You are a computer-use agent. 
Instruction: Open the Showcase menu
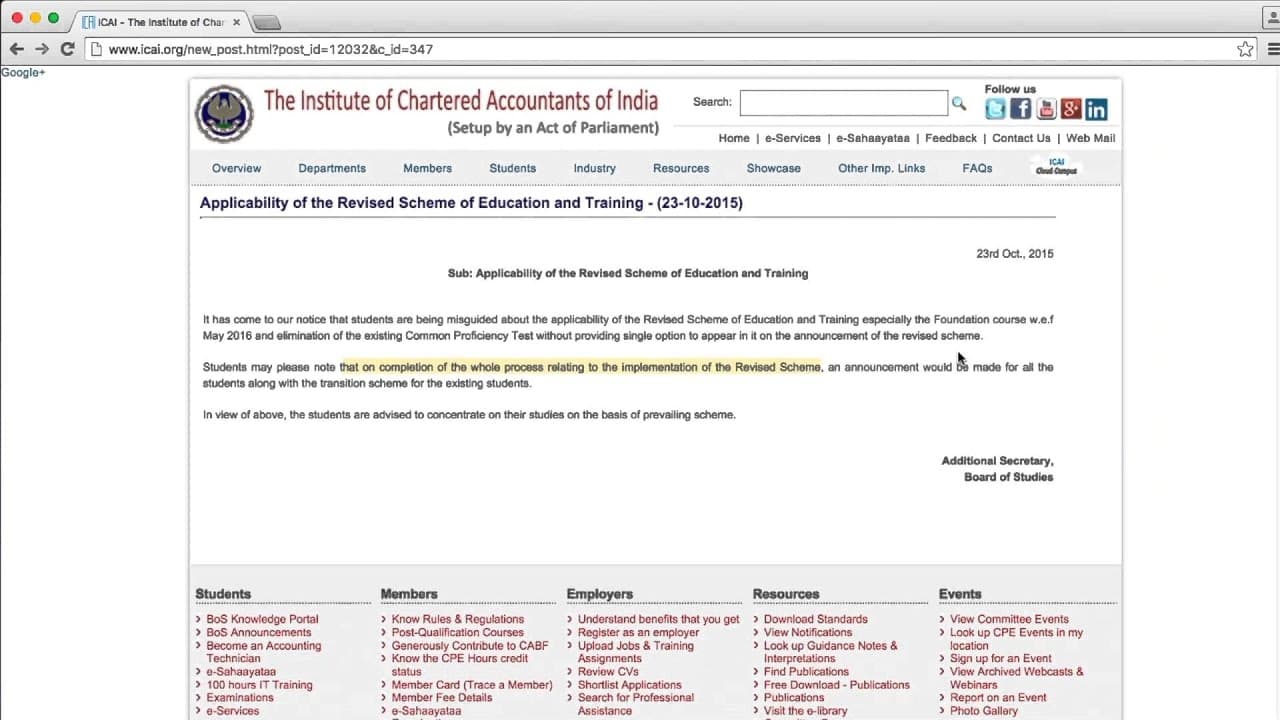point(773,168)
